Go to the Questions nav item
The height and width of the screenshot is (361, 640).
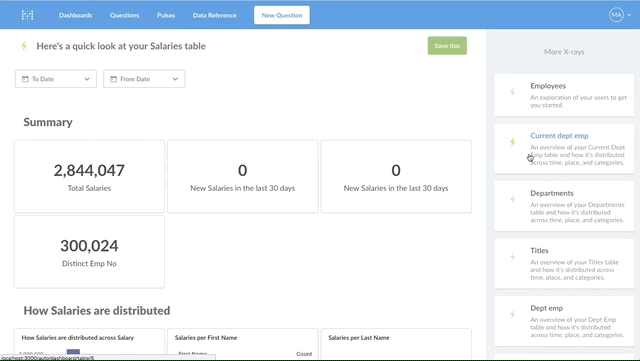coord(124,15)
